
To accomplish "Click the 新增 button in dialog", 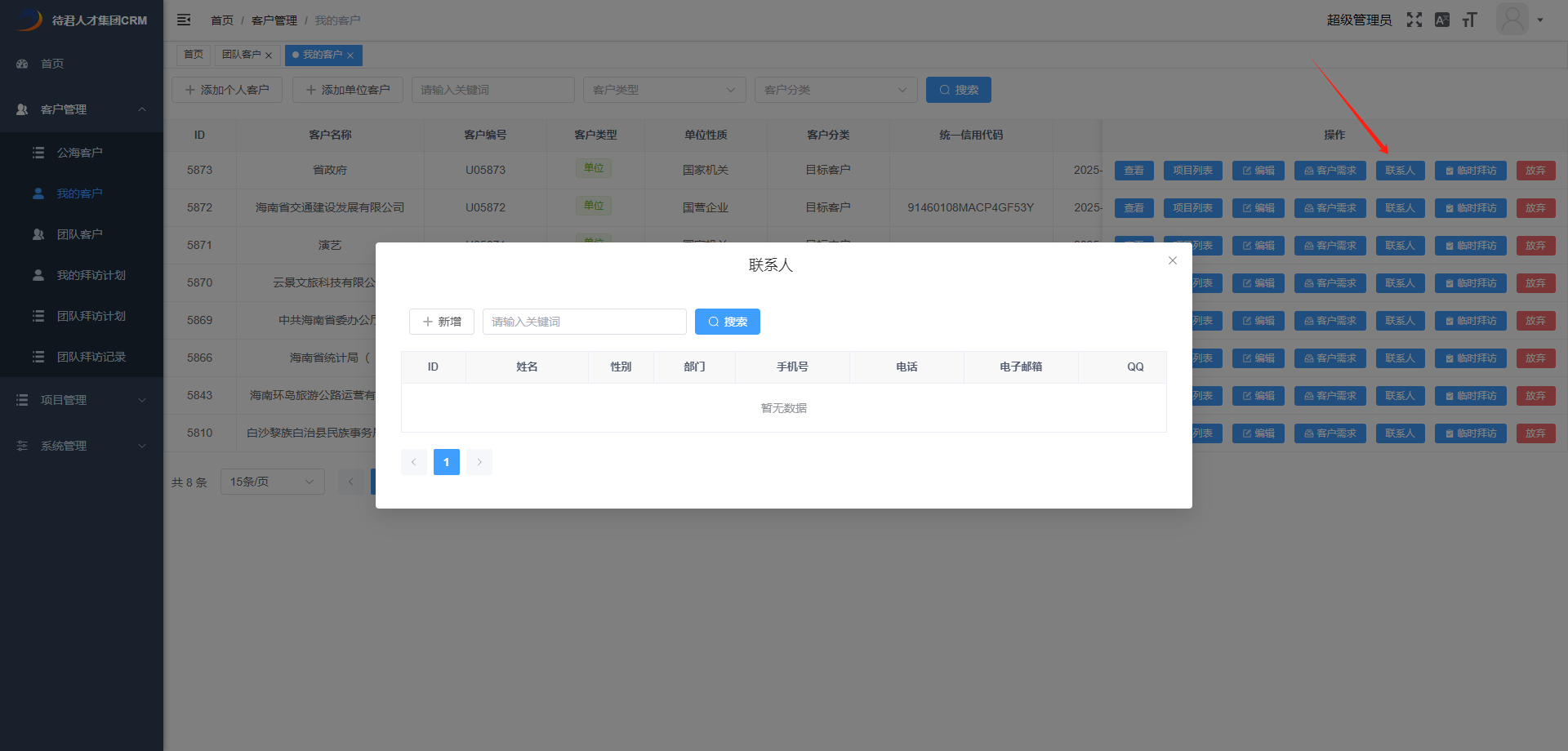I will point(442,322).
